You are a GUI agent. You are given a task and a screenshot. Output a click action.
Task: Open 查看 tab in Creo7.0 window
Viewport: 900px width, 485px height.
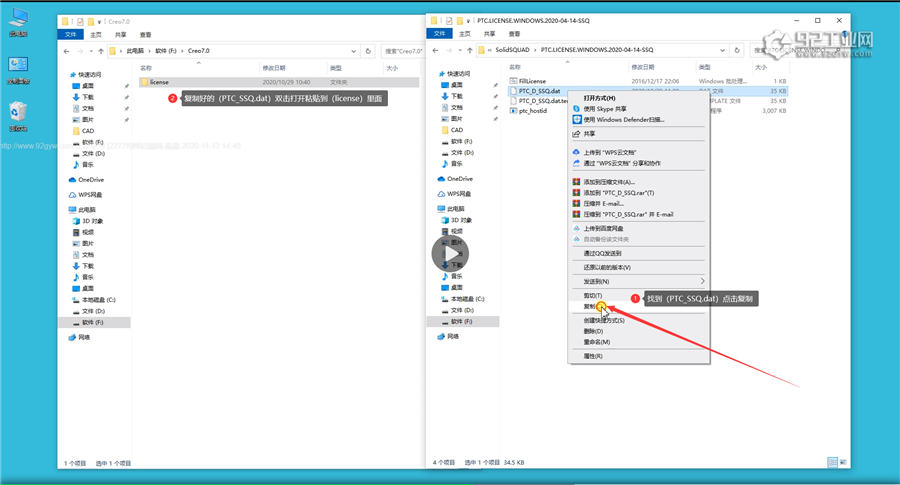[146, 34]
